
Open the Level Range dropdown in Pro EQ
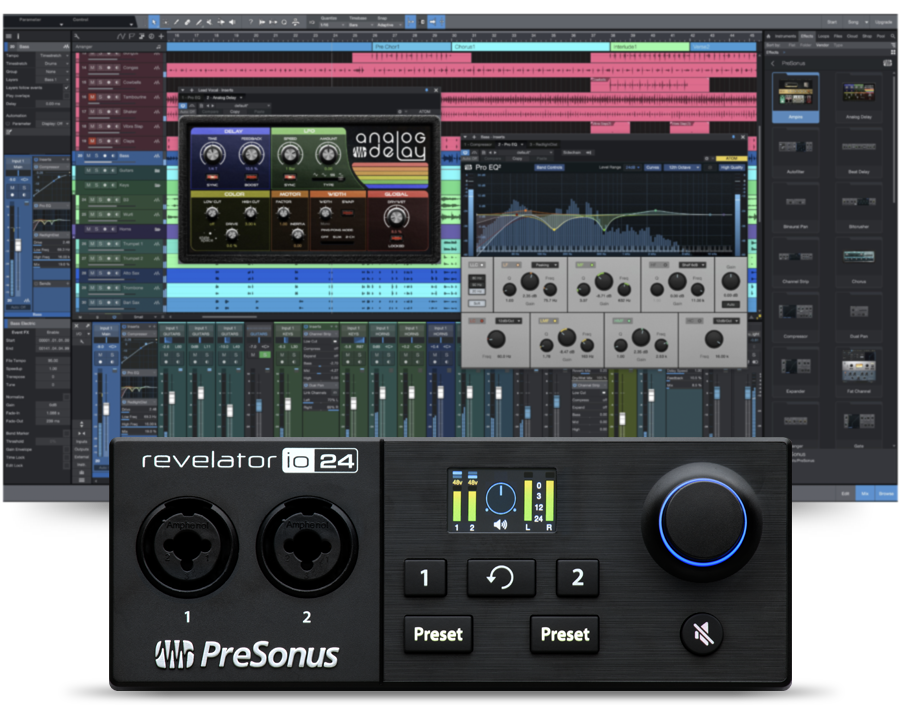point(631,168)
